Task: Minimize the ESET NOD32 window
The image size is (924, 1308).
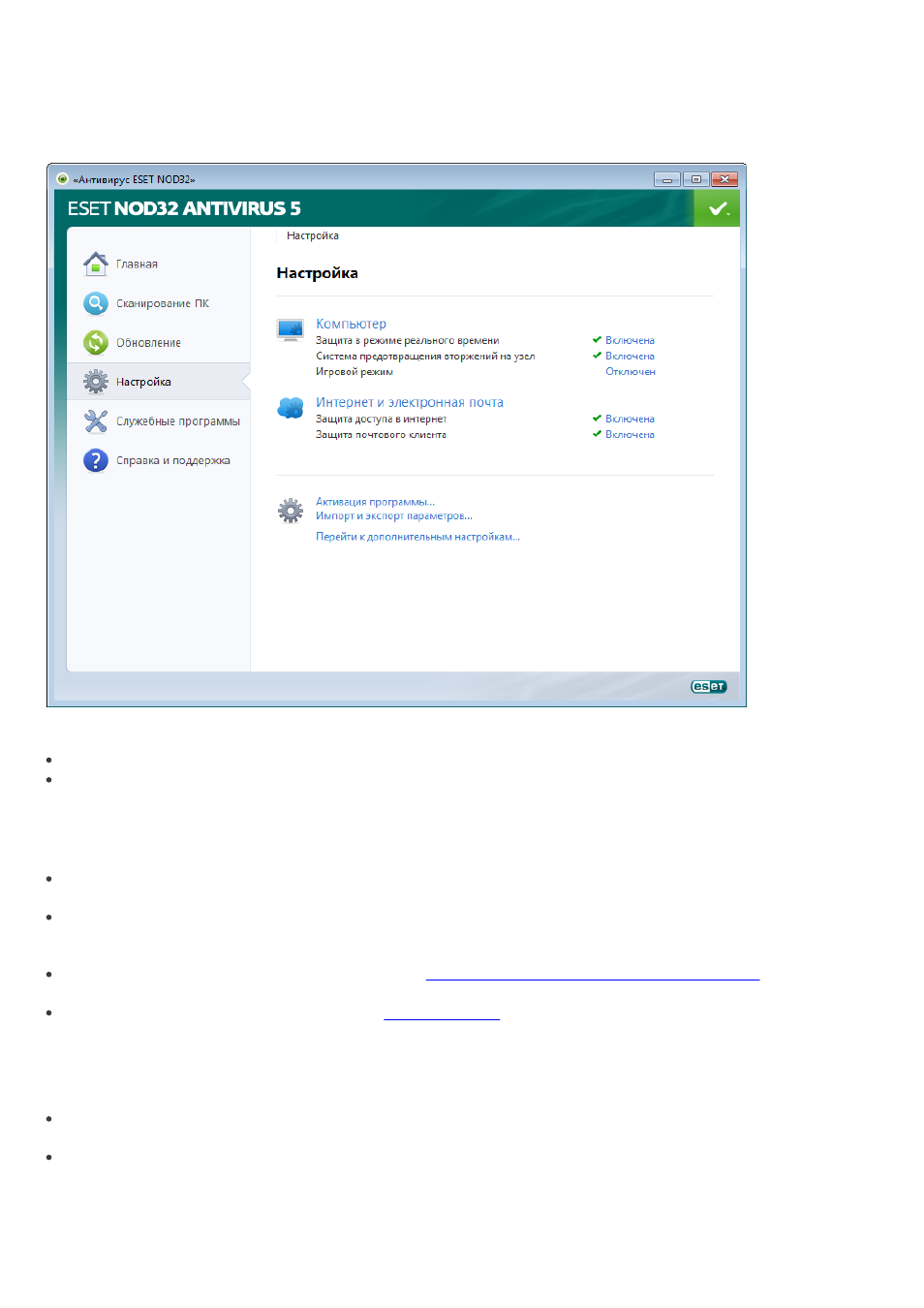Action: [667, 179]
